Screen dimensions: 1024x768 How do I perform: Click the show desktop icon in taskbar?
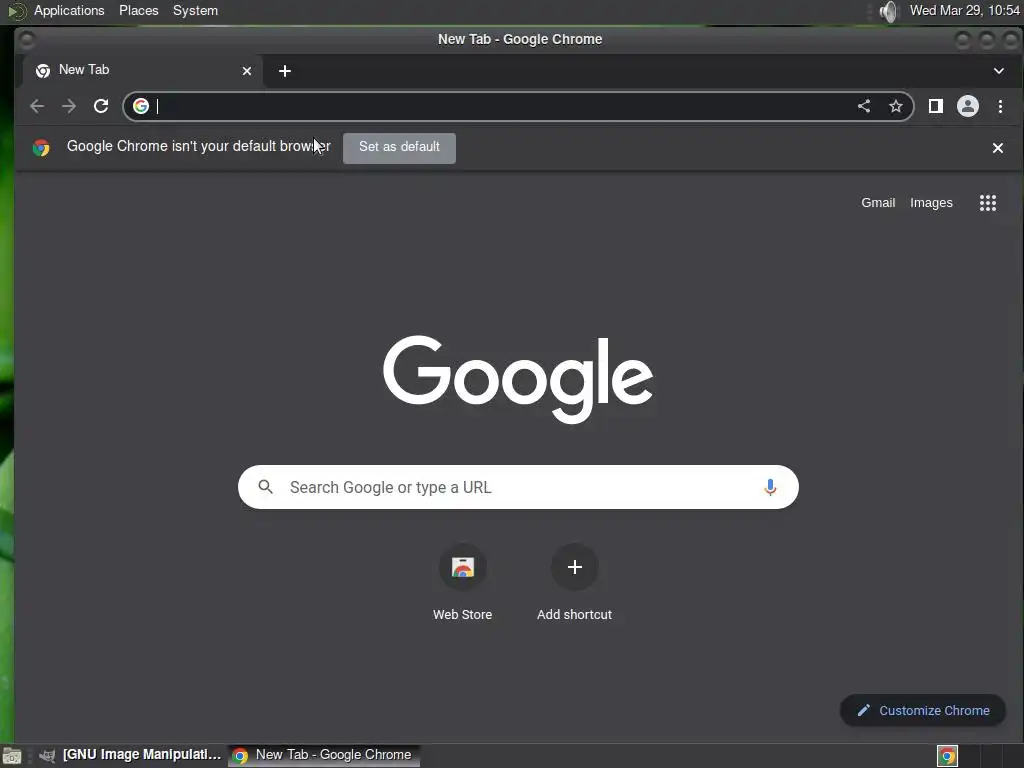(x=12, y=756)
